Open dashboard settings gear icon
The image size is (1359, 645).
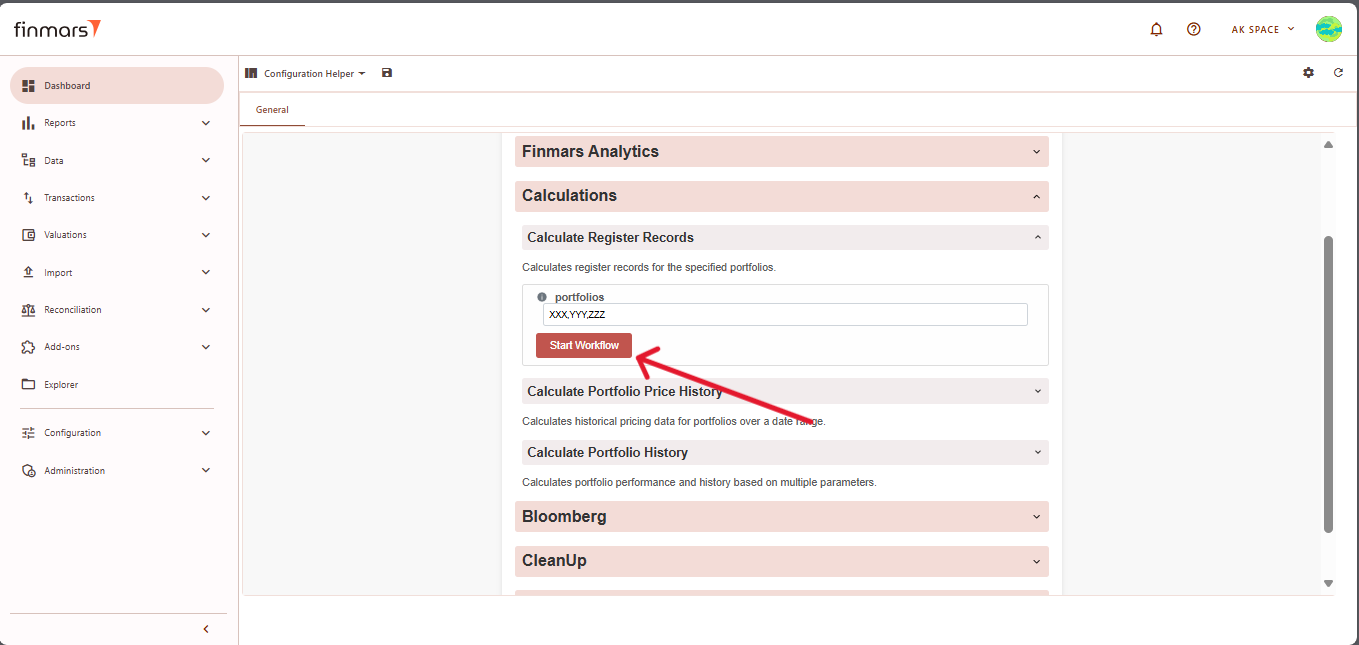coord(1308,73)
